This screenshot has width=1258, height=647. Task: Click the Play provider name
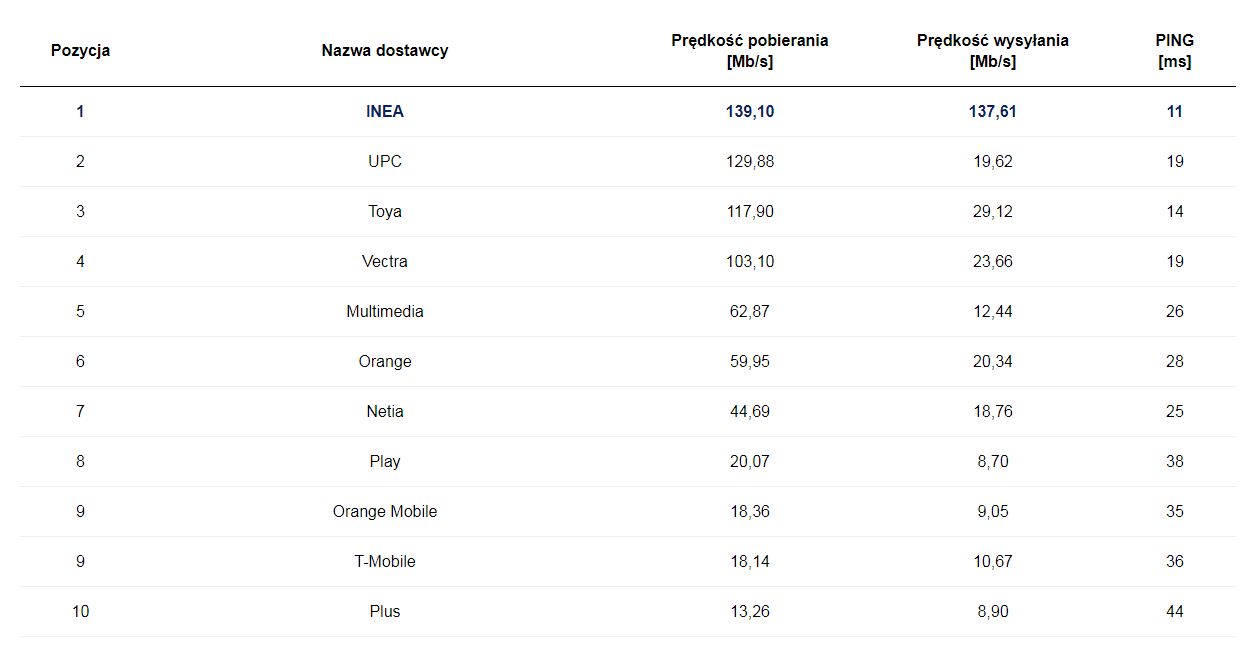pyautogui.click(x=385, y=461)
